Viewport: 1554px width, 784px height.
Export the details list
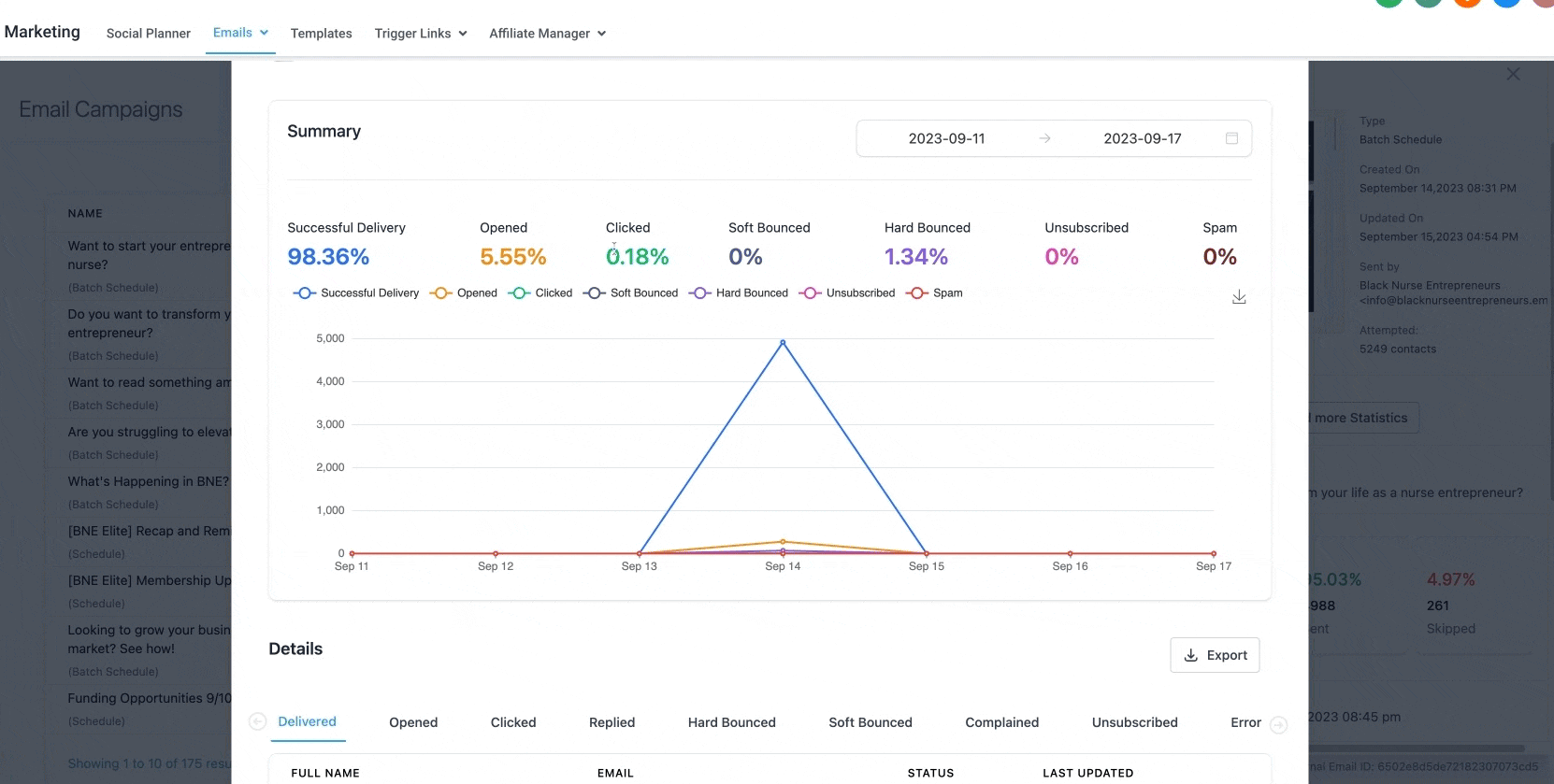pyautogui.click(x=1215, y=655)
